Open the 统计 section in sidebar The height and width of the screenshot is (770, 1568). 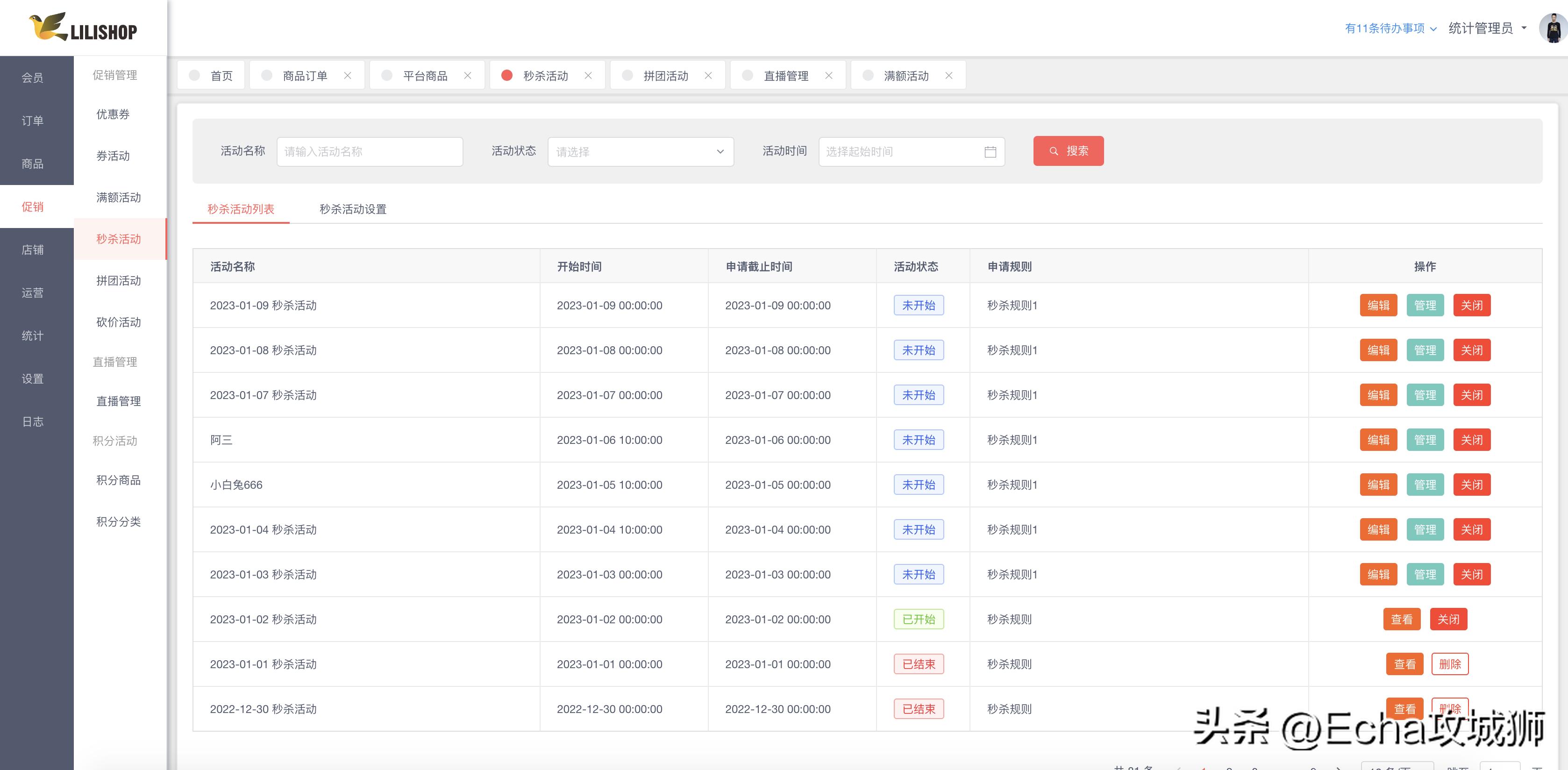coord(32,335)
